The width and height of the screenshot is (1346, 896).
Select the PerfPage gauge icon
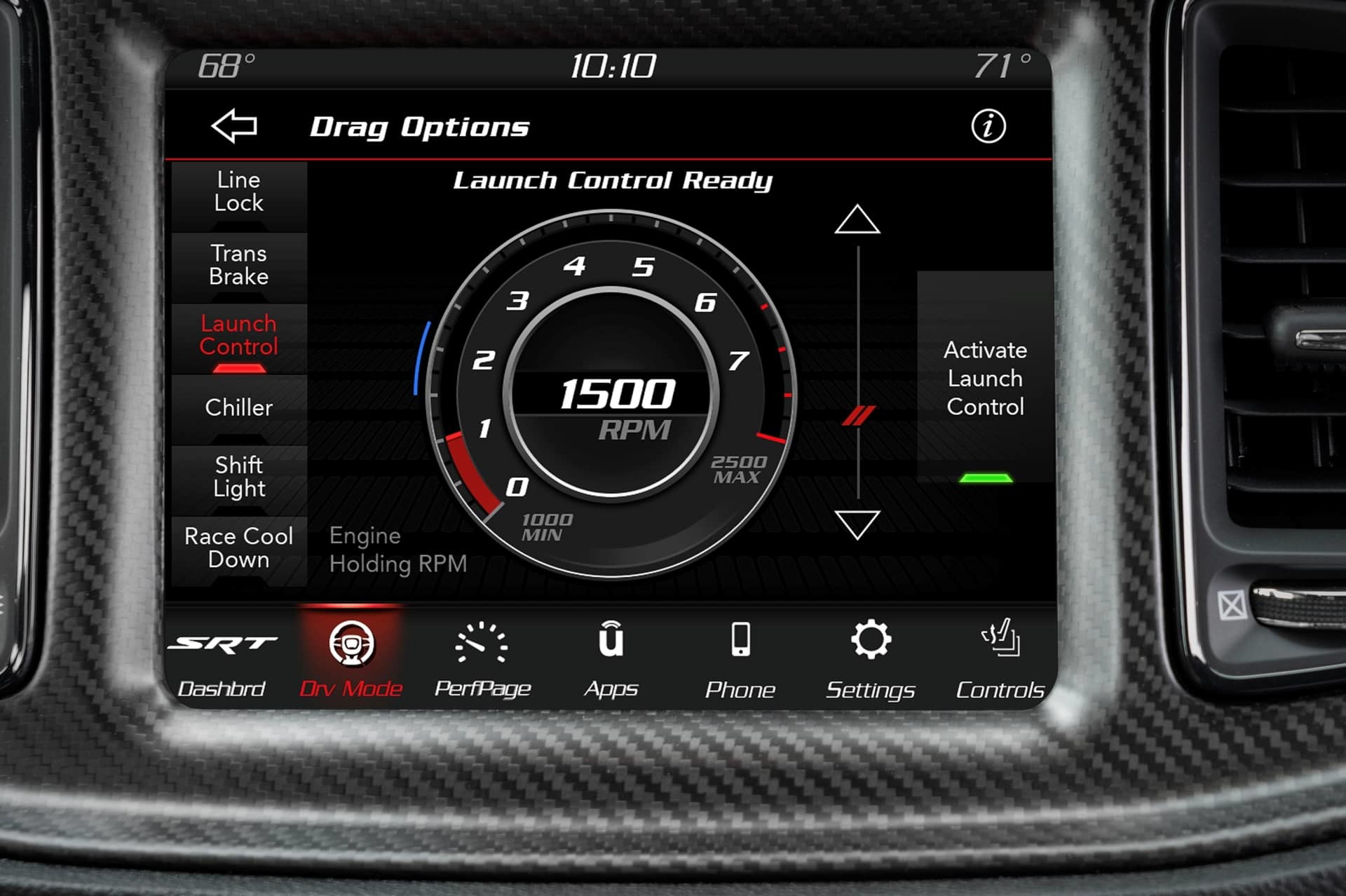[482, 659]
